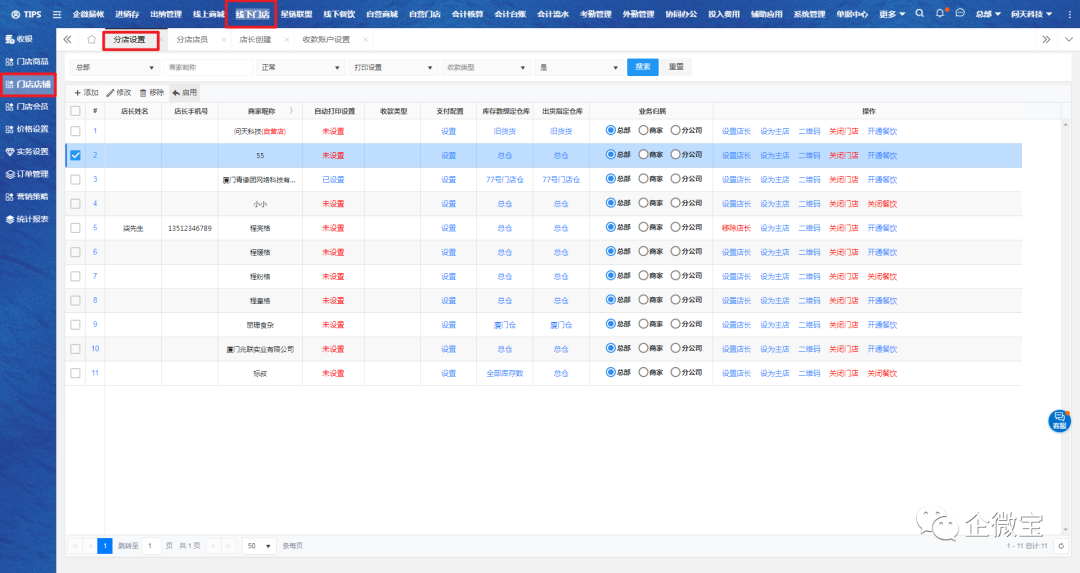Open the 更多 menu in top navigation

point(892,14)
